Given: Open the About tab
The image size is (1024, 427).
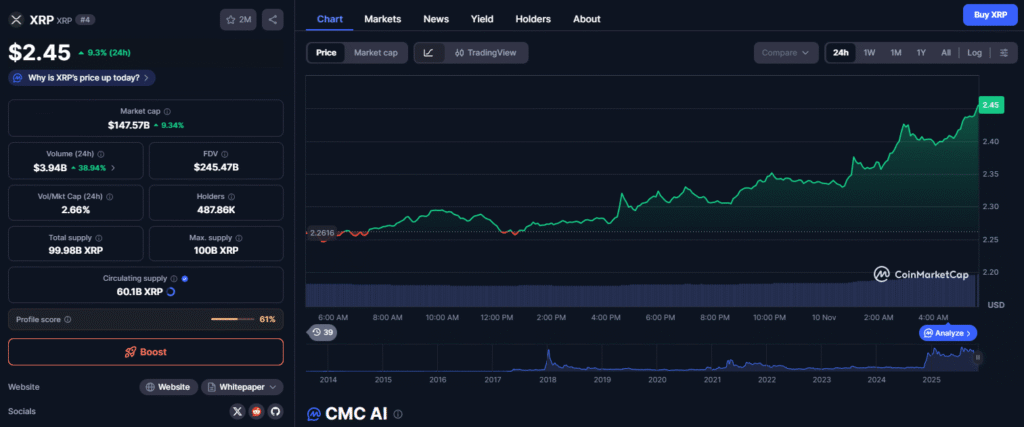Looking at the screenshot, I should click(586, 19).
